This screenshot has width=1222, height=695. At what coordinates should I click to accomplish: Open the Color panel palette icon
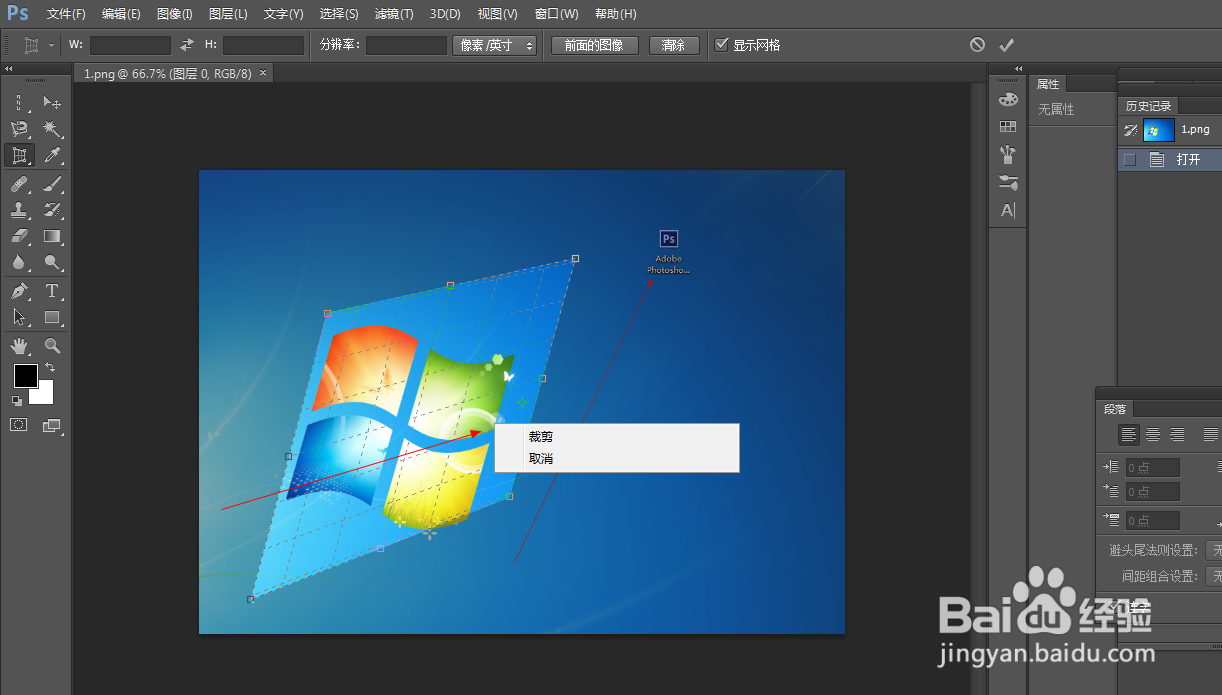(x=1008, y=99)
